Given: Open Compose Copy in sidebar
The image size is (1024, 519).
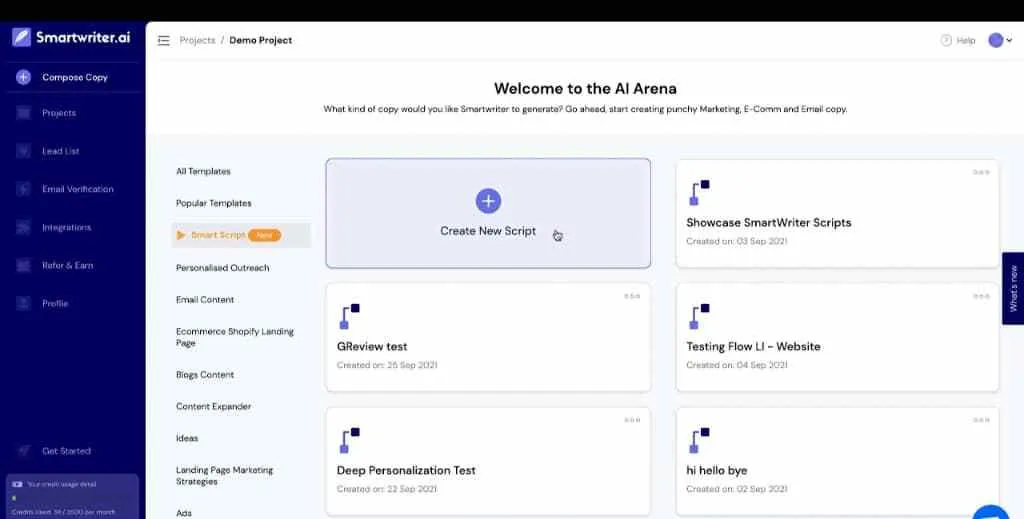Looking at the screenshot, I should tap(74, 77).
